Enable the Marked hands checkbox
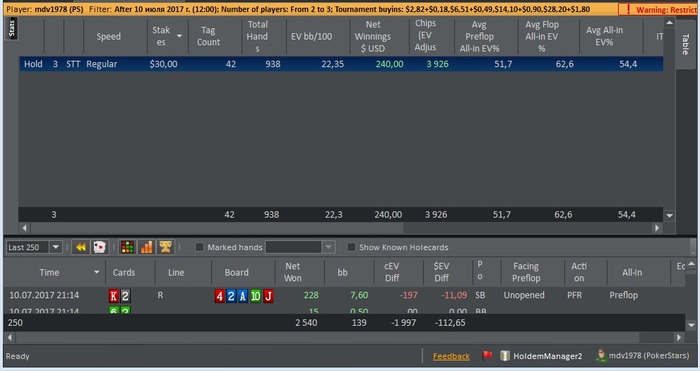This screenshot has height=371, width=700. [x=200, y=247]
